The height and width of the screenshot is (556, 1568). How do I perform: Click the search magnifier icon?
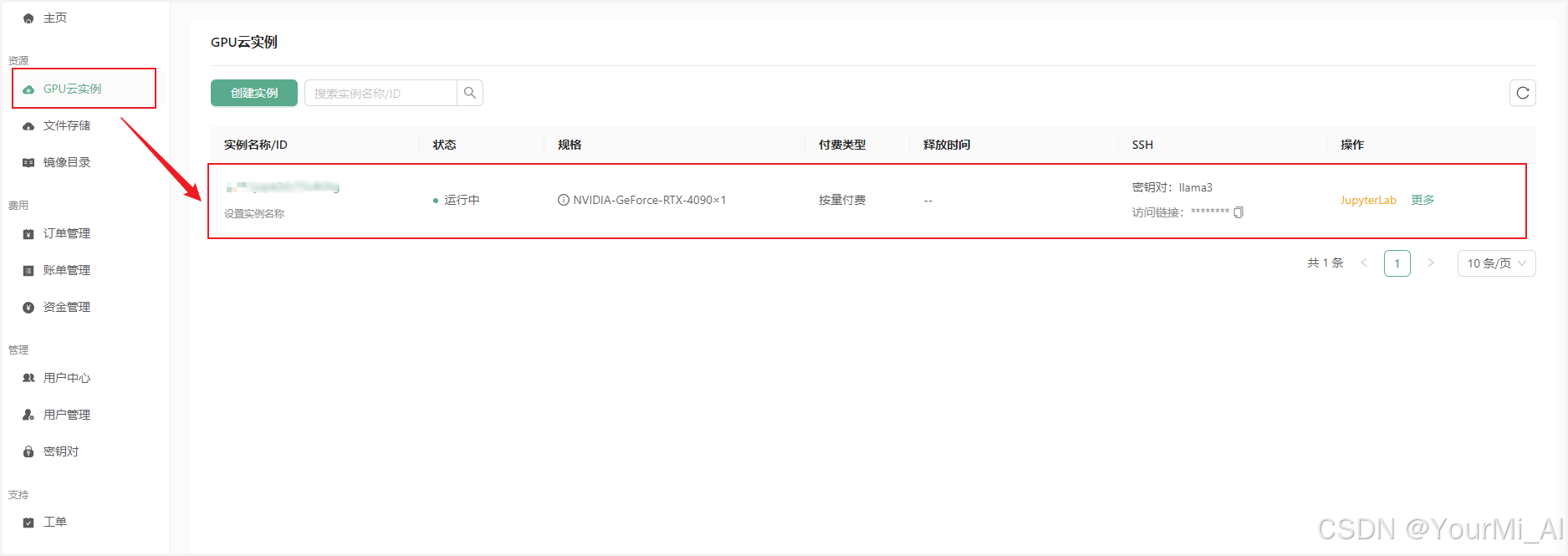(x=470, y=93)
